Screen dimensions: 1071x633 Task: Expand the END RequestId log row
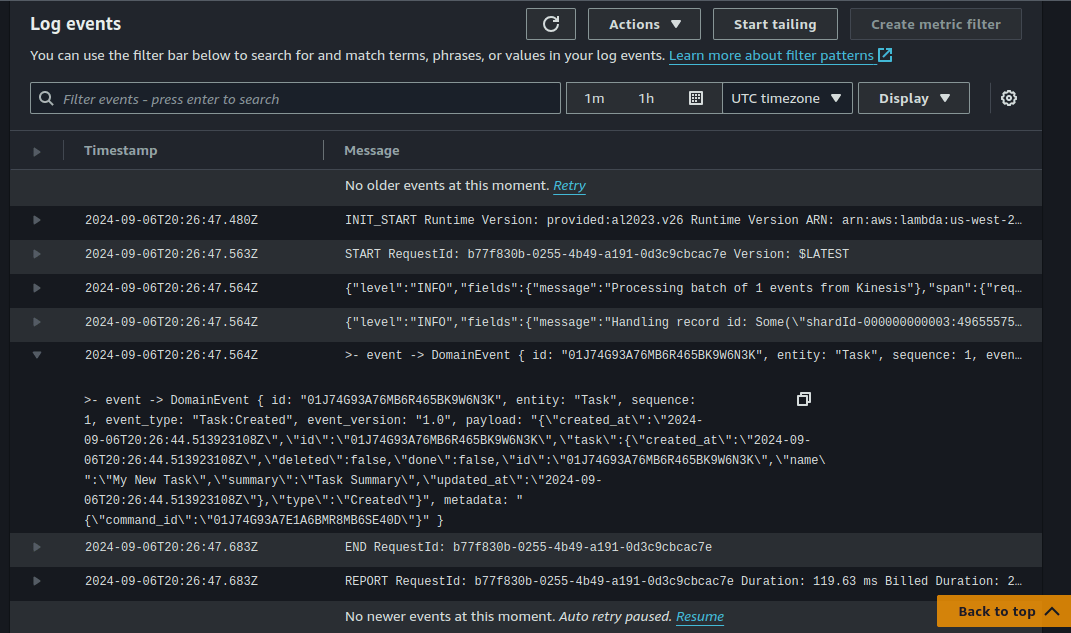37,547
